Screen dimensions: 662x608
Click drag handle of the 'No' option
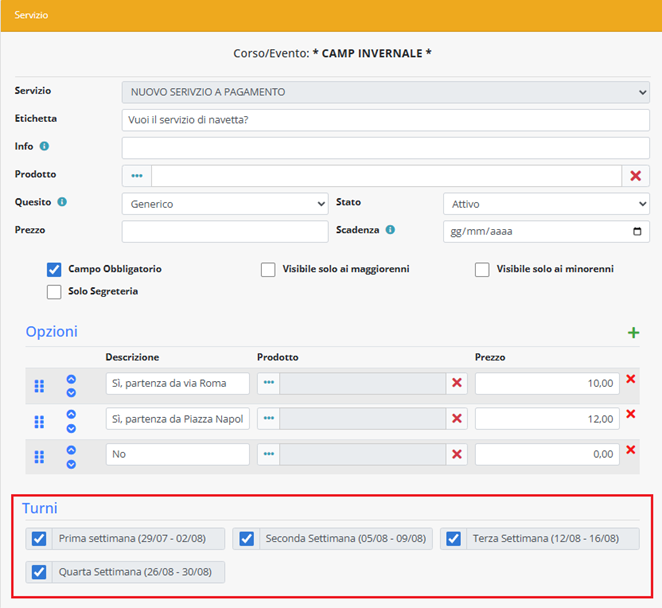click(40, 457)
